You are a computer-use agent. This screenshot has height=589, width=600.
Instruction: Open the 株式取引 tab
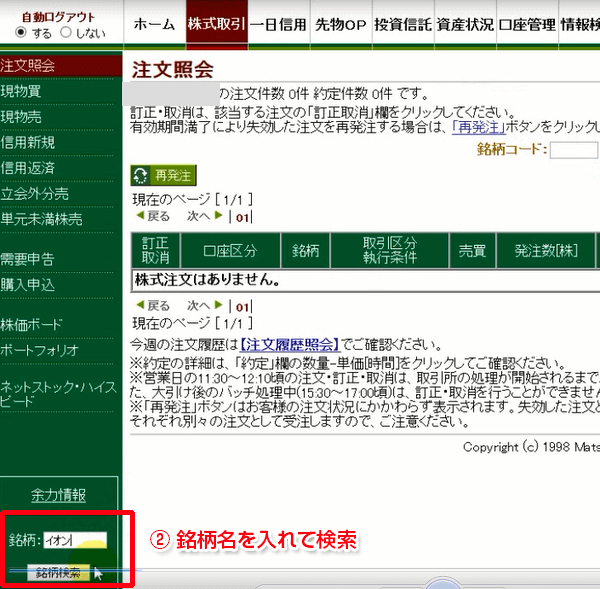217,24
